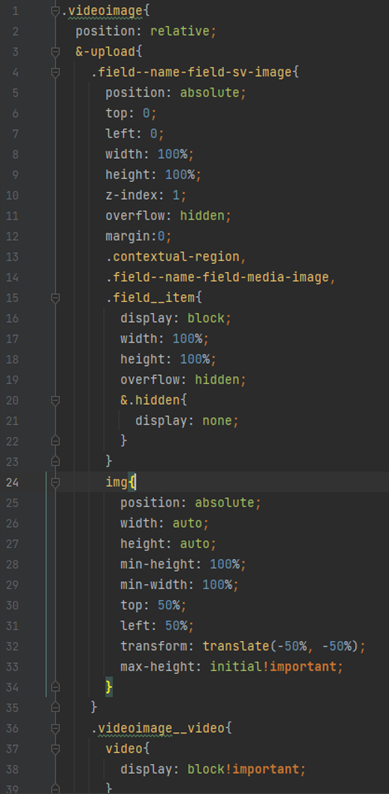Click line number 24 in gutter

click(x=12, y=482)
